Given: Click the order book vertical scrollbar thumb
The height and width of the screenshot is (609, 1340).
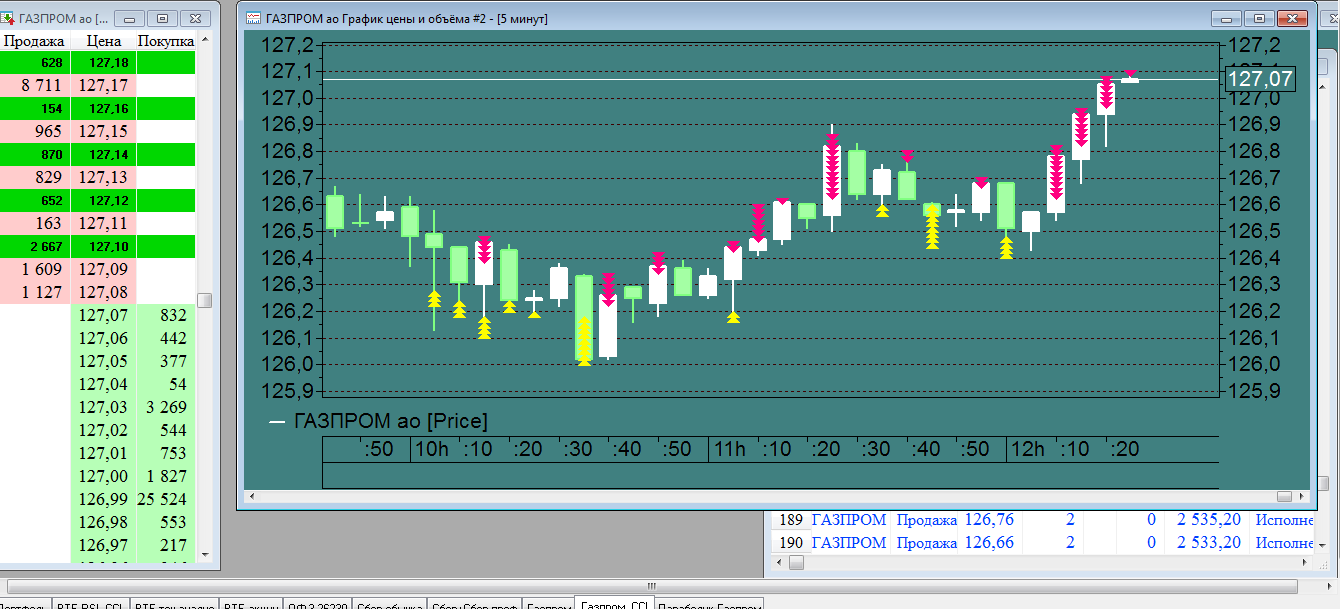Looking at the screenshot, I should click(x=205, y=300).
